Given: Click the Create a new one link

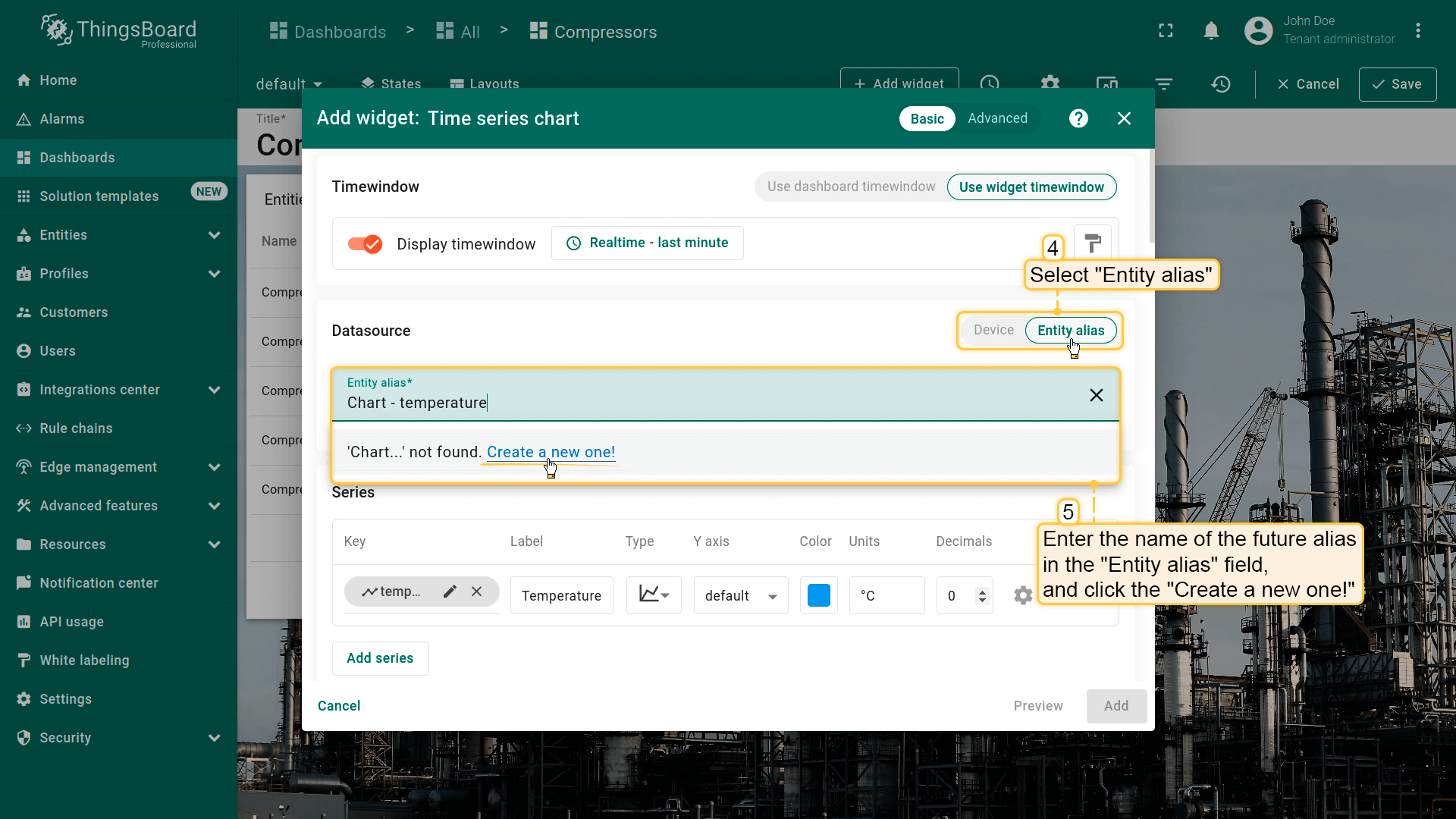Looking at the screenshot, I should point(551,452).
